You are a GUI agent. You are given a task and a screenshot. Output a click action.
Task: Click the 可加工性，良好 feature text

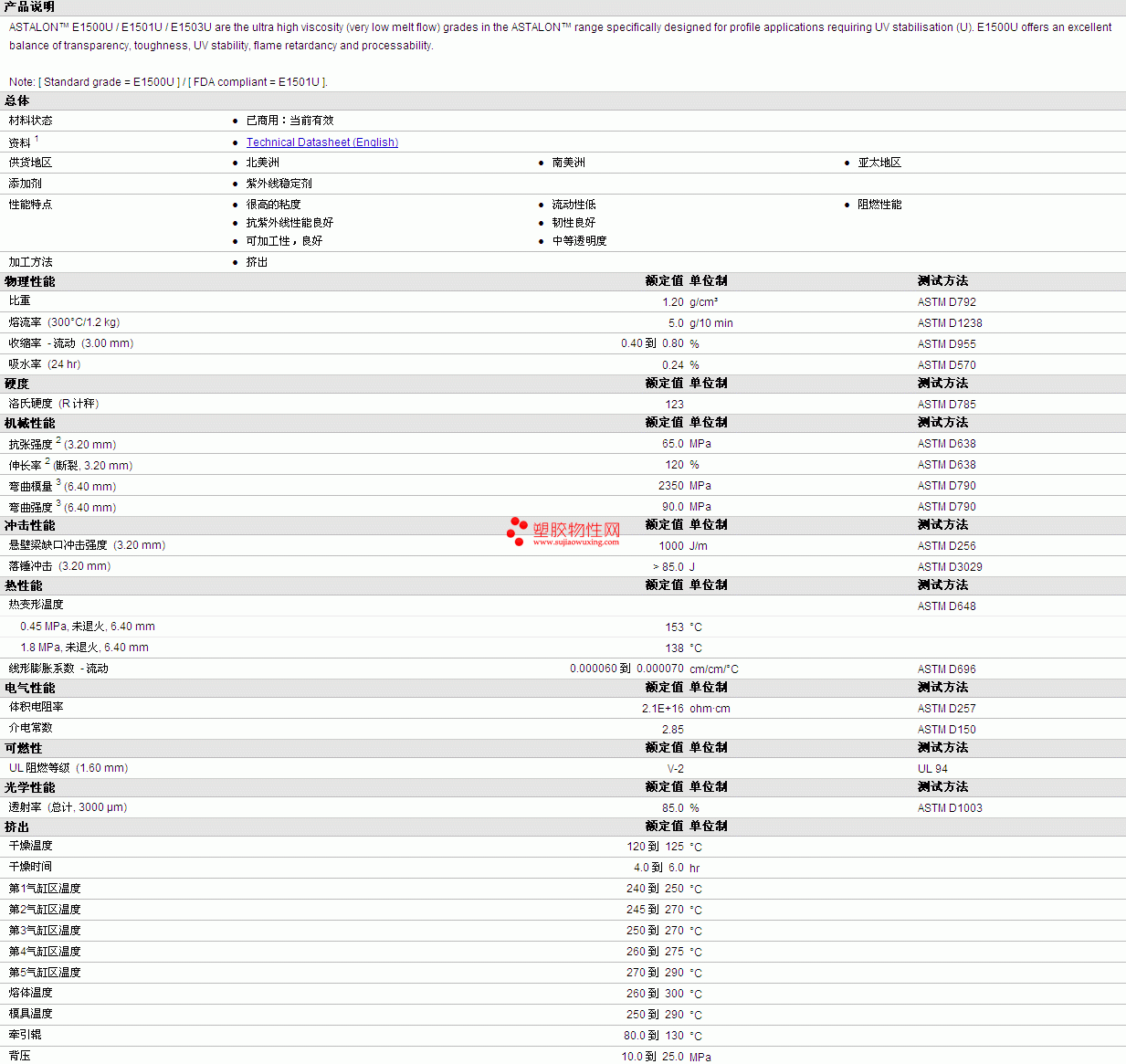click(x=284, y=241)
